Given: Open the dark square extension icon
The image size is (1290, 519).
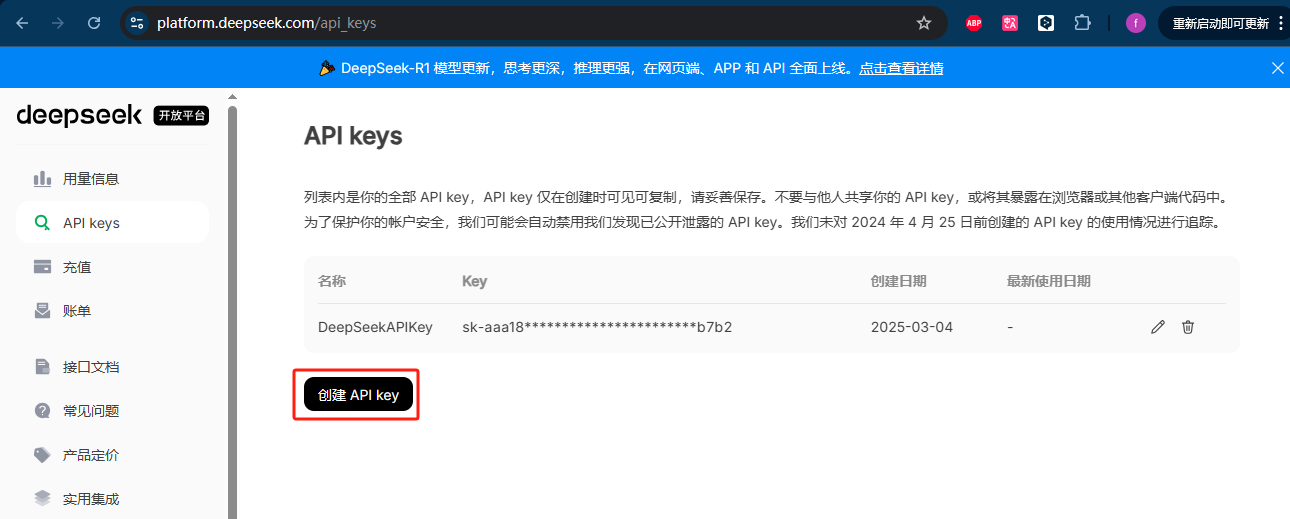Looking at the screenshot, I should click(x=1046, y=23).
